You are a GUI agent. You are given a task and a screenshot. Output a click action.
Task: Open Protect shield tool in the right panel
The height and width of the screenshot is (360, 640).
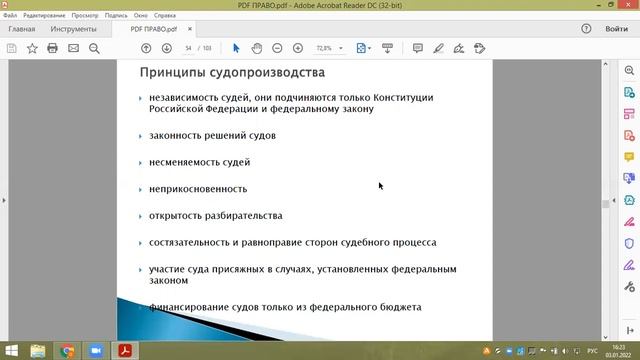coord(629,243)
